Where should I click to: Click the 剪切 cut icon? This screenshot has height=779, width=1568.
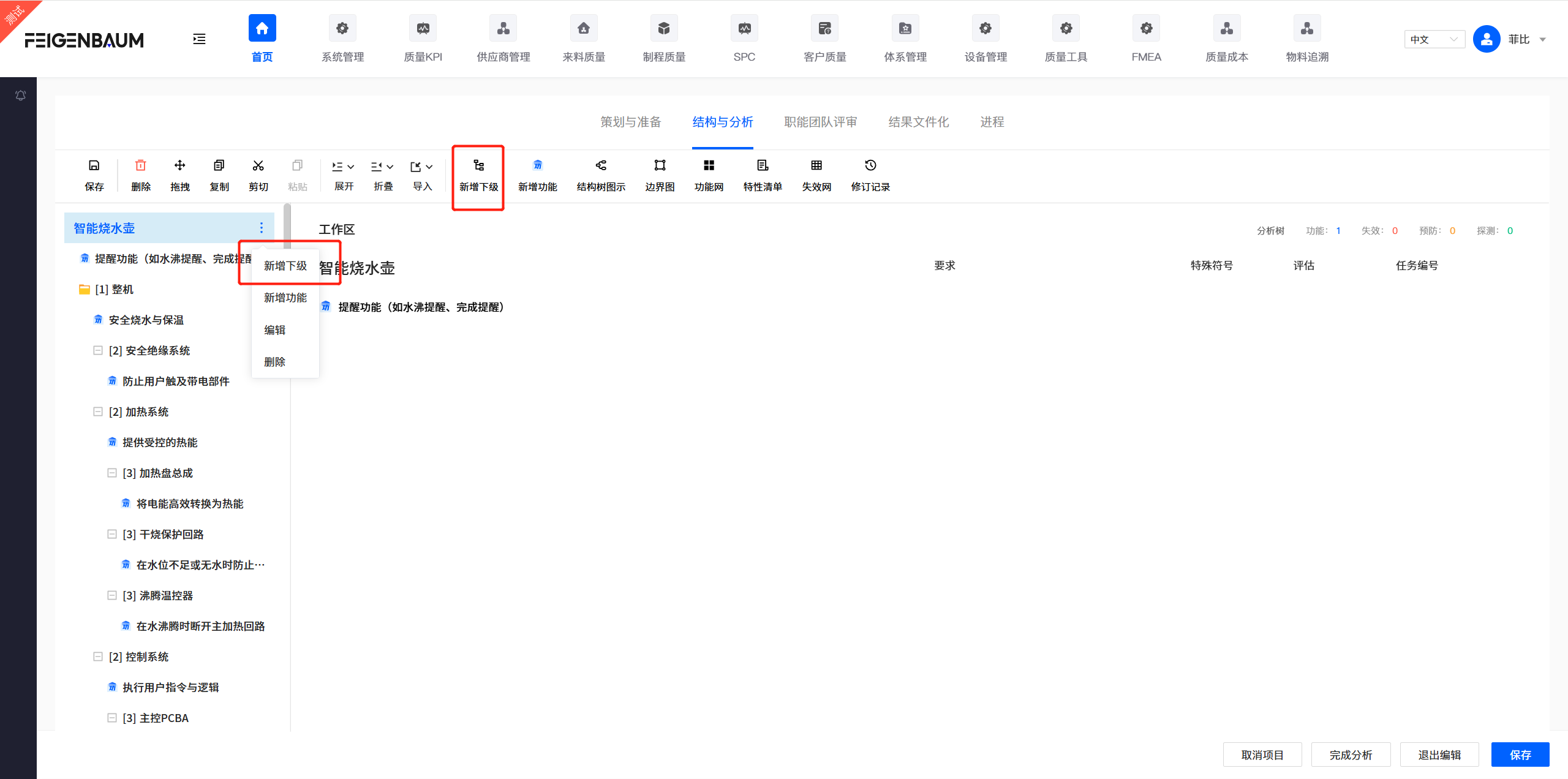[x=258, y=173]
